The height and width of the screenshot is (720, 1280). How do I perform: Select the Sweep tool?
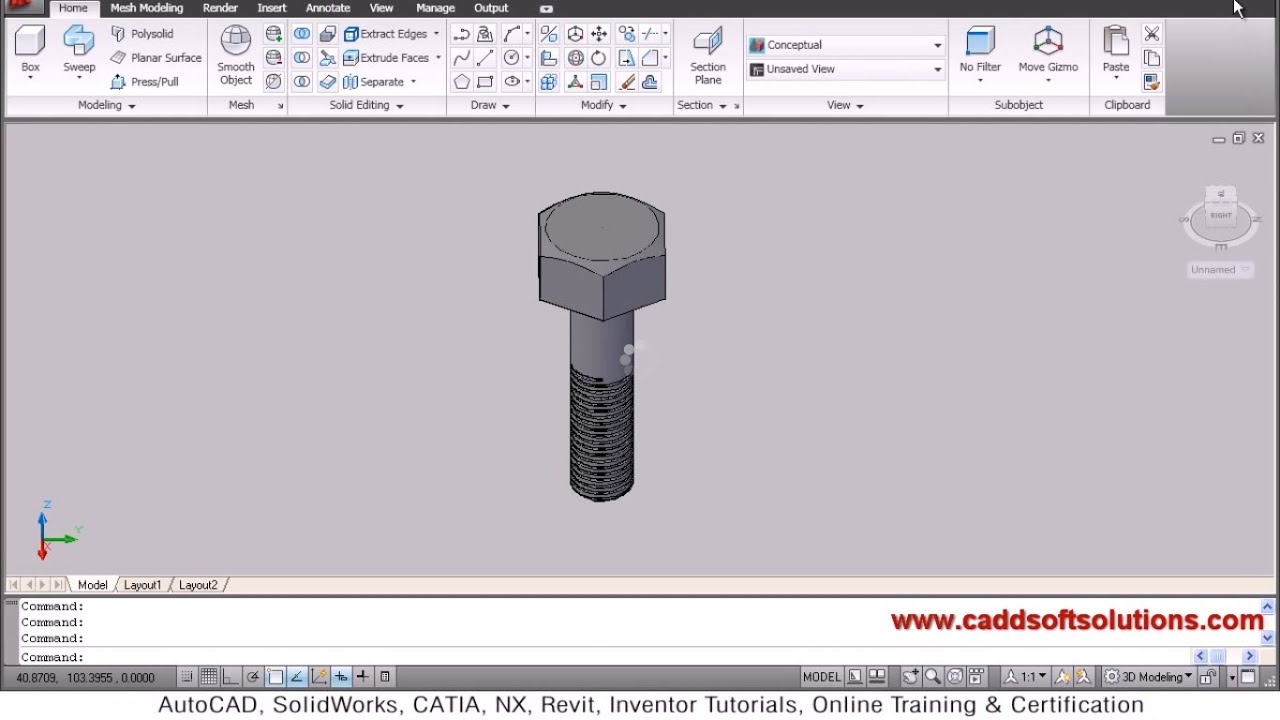[x=79, y=50]
